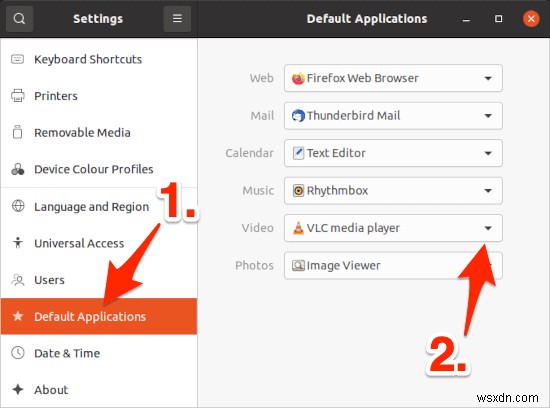Click the star icon of Default Applications
Viewport: 550px width, 408px height.
tap(18, 316)
